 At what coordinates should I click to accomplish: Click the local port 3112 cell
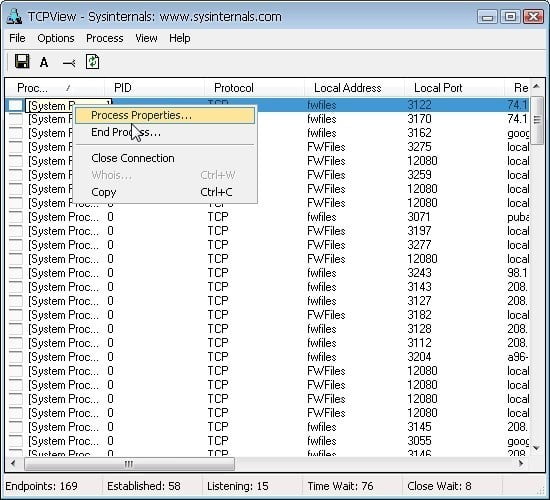click(419, 343)
